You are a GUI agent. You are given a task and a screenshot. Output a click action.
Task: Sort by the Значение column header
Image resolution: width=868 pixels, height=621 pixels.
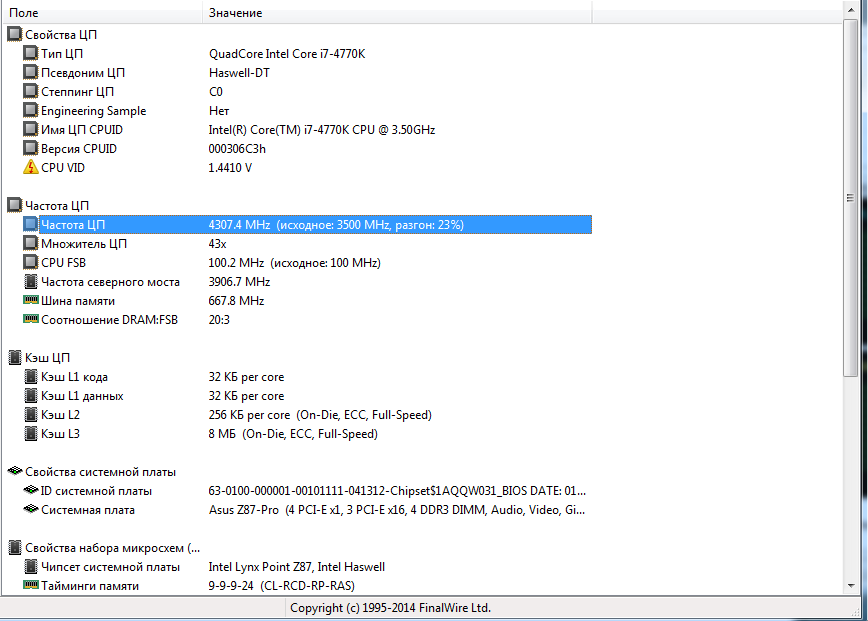[397, 13]
